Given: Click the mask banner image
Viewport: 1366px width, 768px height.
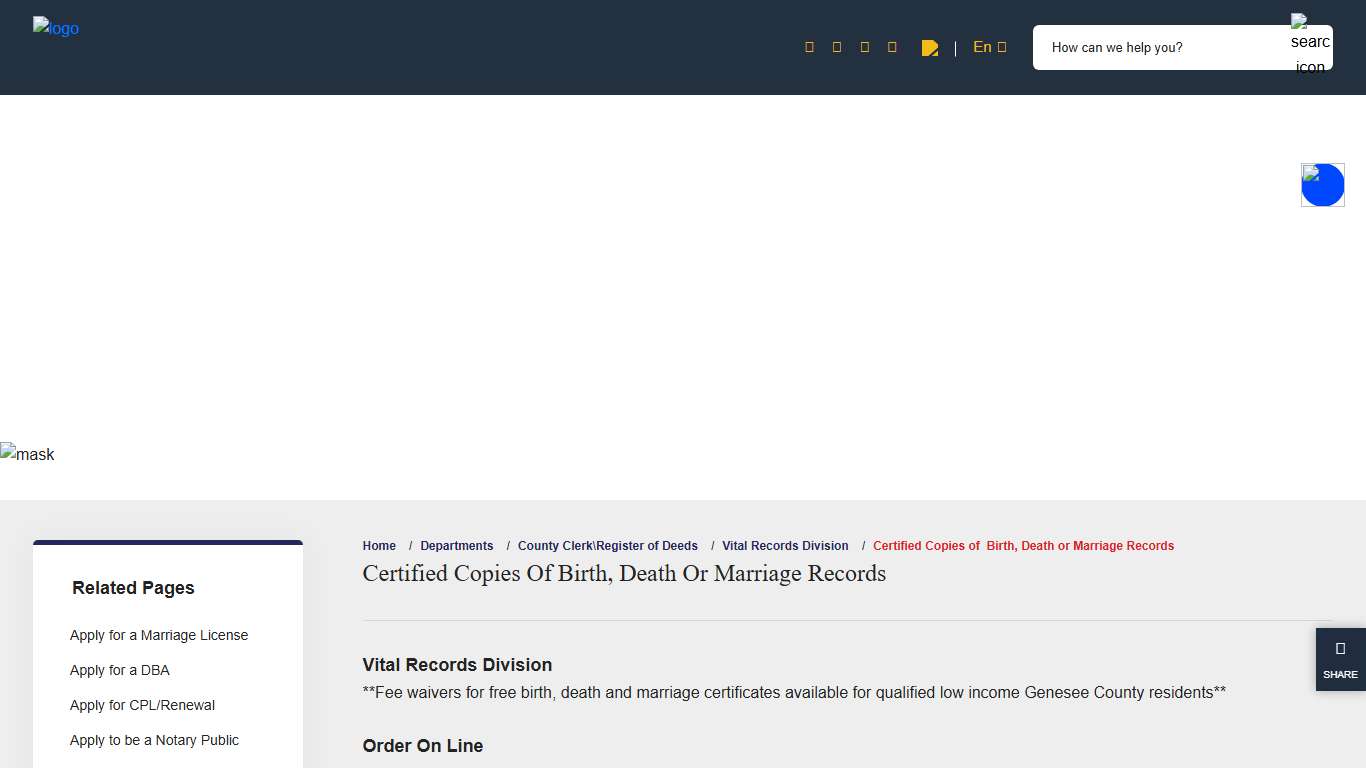Looking at the screenshot, I should [x=27, y=454].
